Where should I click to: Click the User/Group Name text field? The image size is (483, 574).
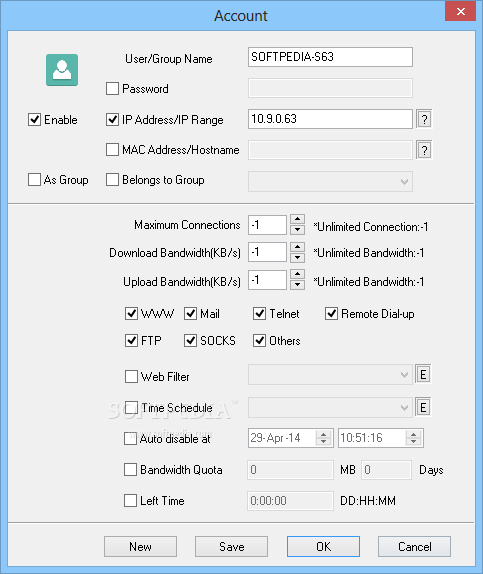coord(330,57)
